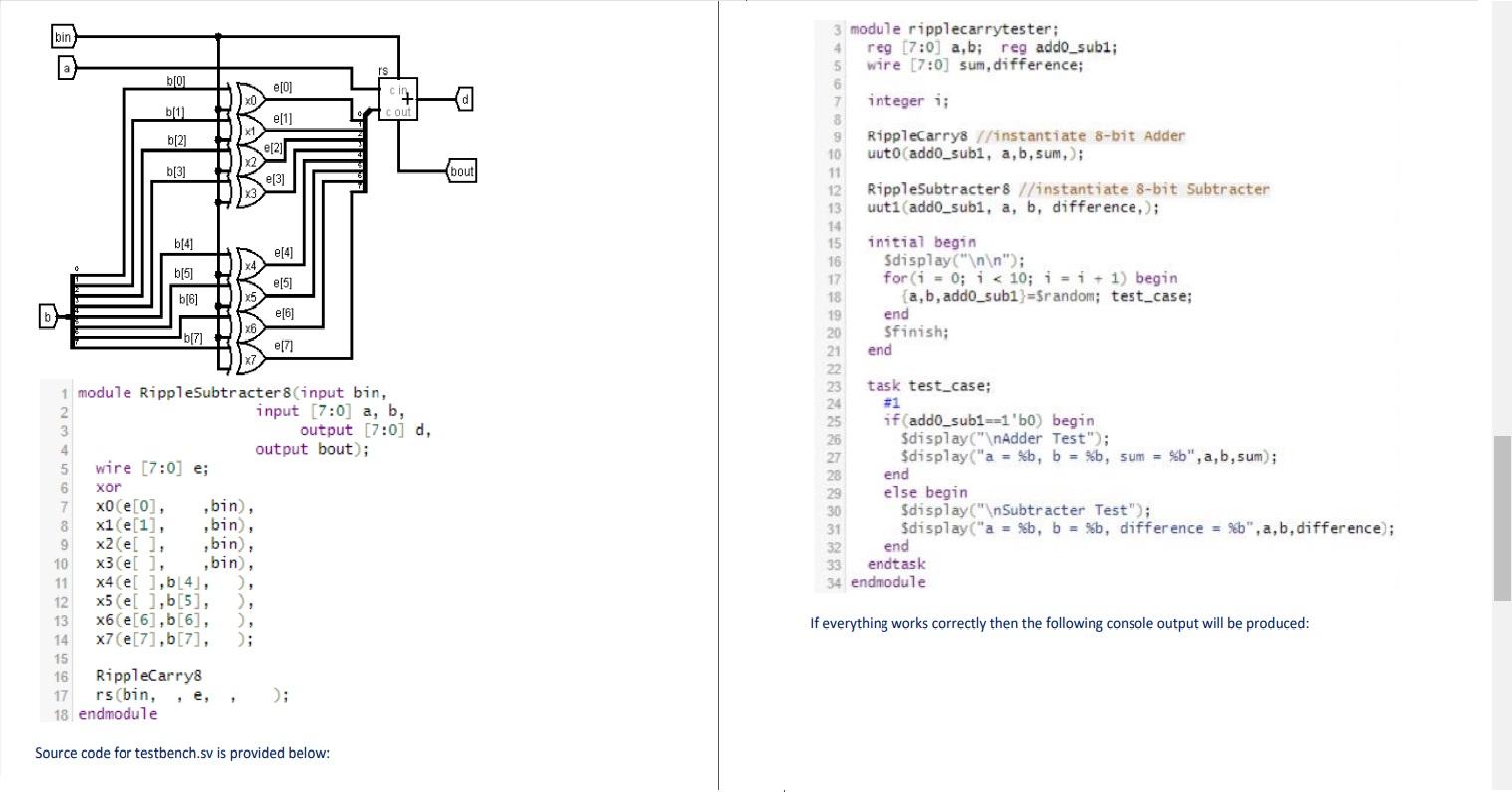Select XOR gate x7 in the schematic
This screenshot has height=792, width=1512.
click(x=252, y=357)
